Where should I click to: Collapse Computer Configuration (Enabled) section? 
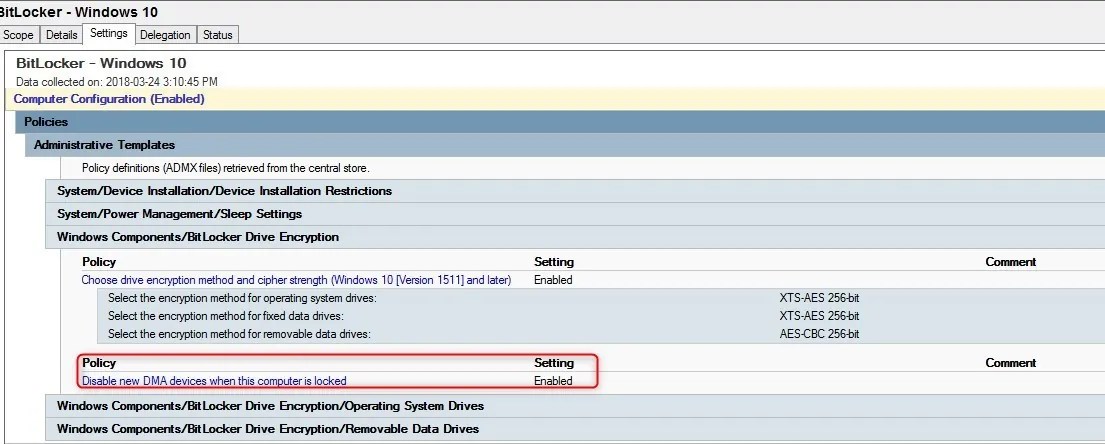[555, 99]
